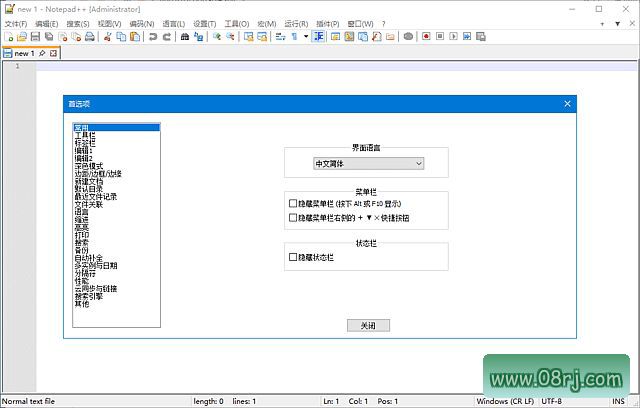This screenshot has width=640, height=408.
Task: Open the 界面语言 dropdown showing 中文简体
Action: pyautogui.click(x=368, y=163)
